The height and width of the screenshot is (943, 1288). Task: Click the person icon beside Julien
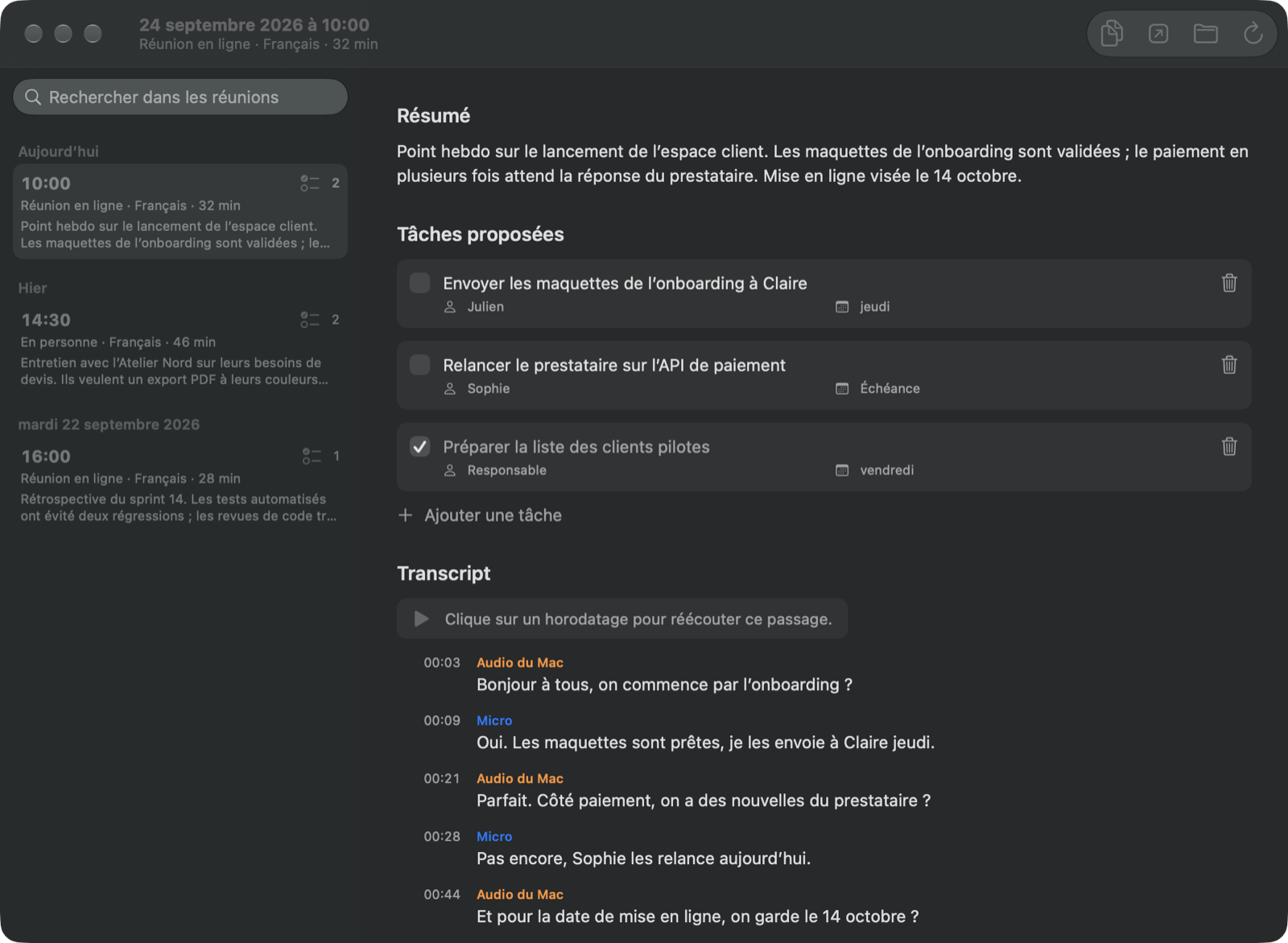click(450, 307)
